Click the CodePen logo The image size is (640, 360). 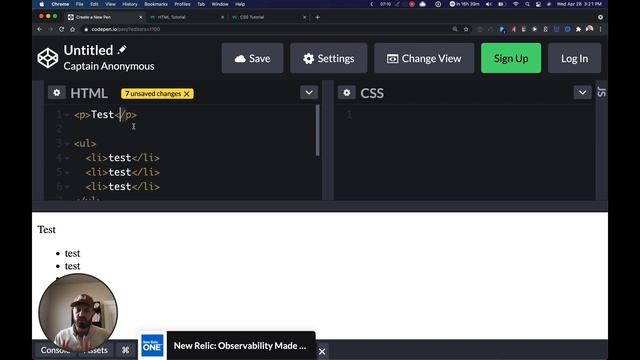[48, 58]
